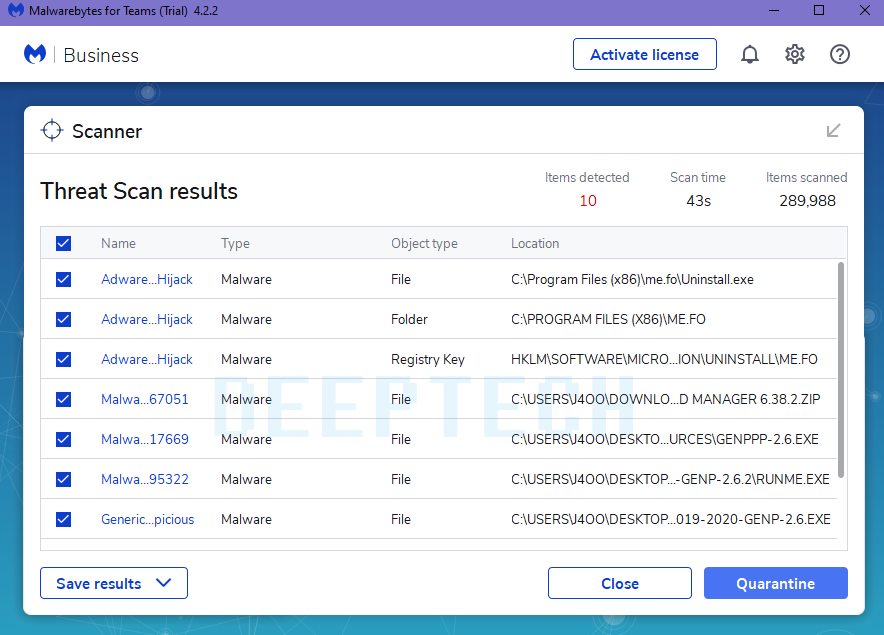Screen dimensions: 884x635
Task: Open the Generic...picious threat link
Action: point(148,519)
